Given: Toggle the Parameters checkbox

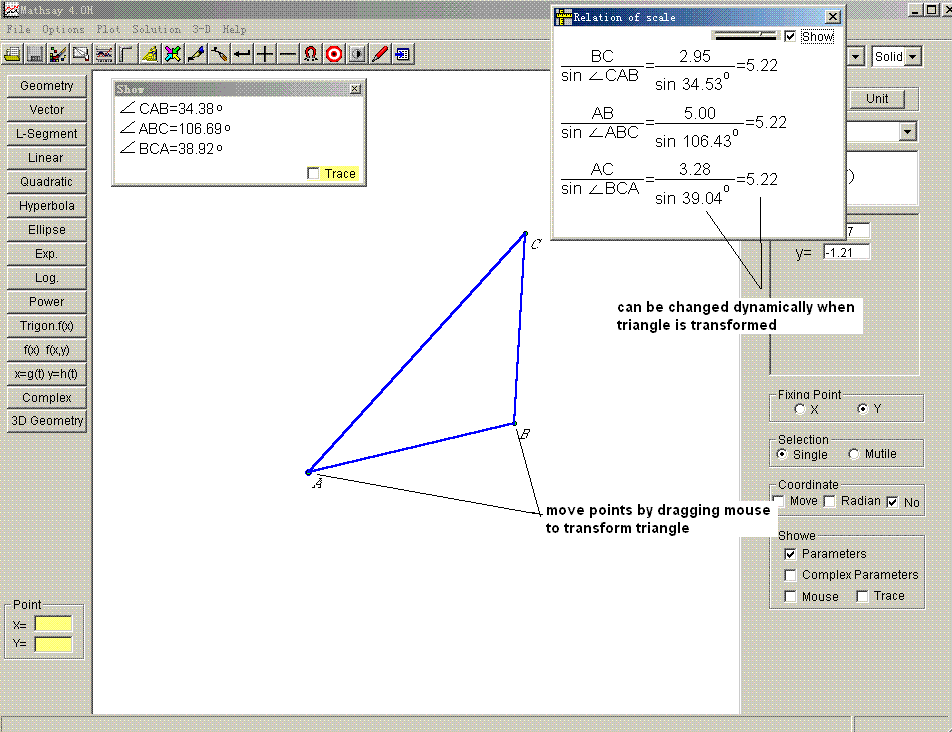Looking at the screenshot, I should 790,554.
